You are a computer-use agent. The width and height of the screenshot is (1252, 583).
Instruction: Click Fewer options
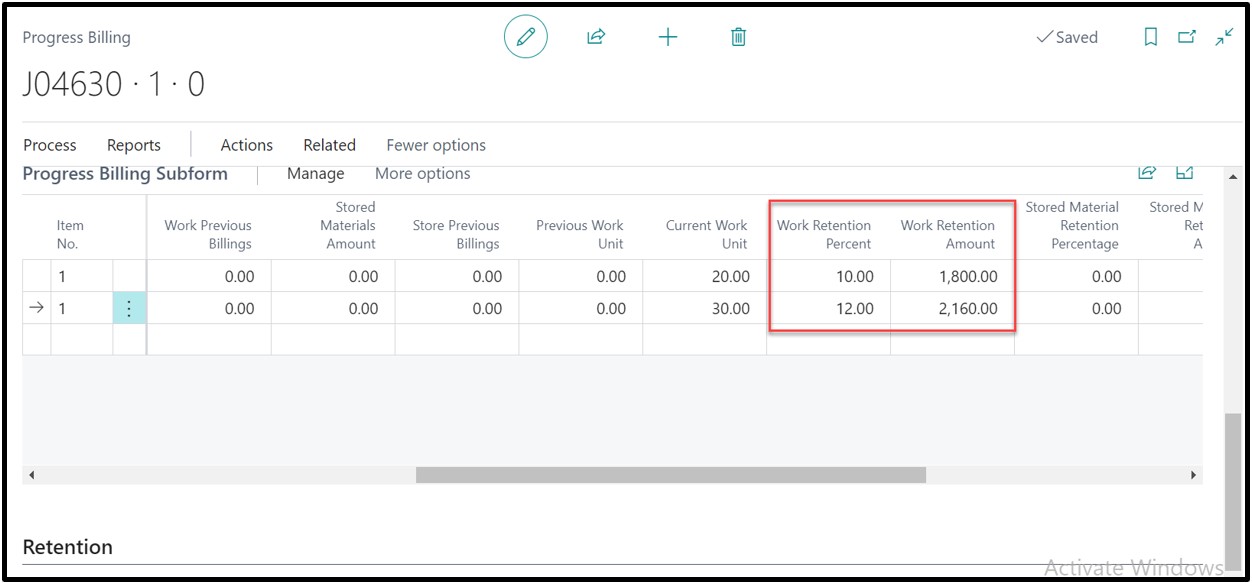click(436, 145)
